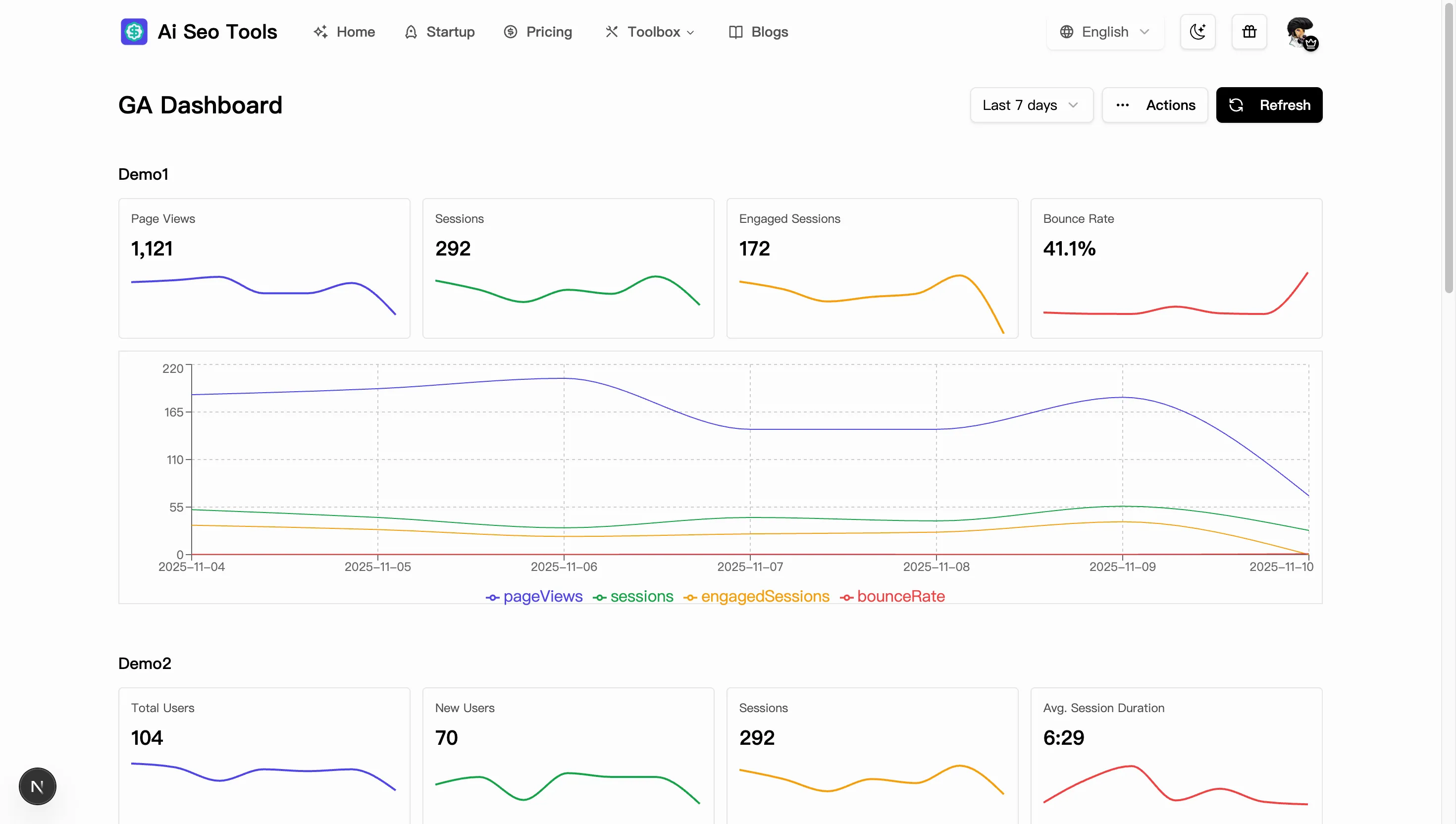Open the gift box icon button
This screenshot has width=1456, height=824.
1249,32
